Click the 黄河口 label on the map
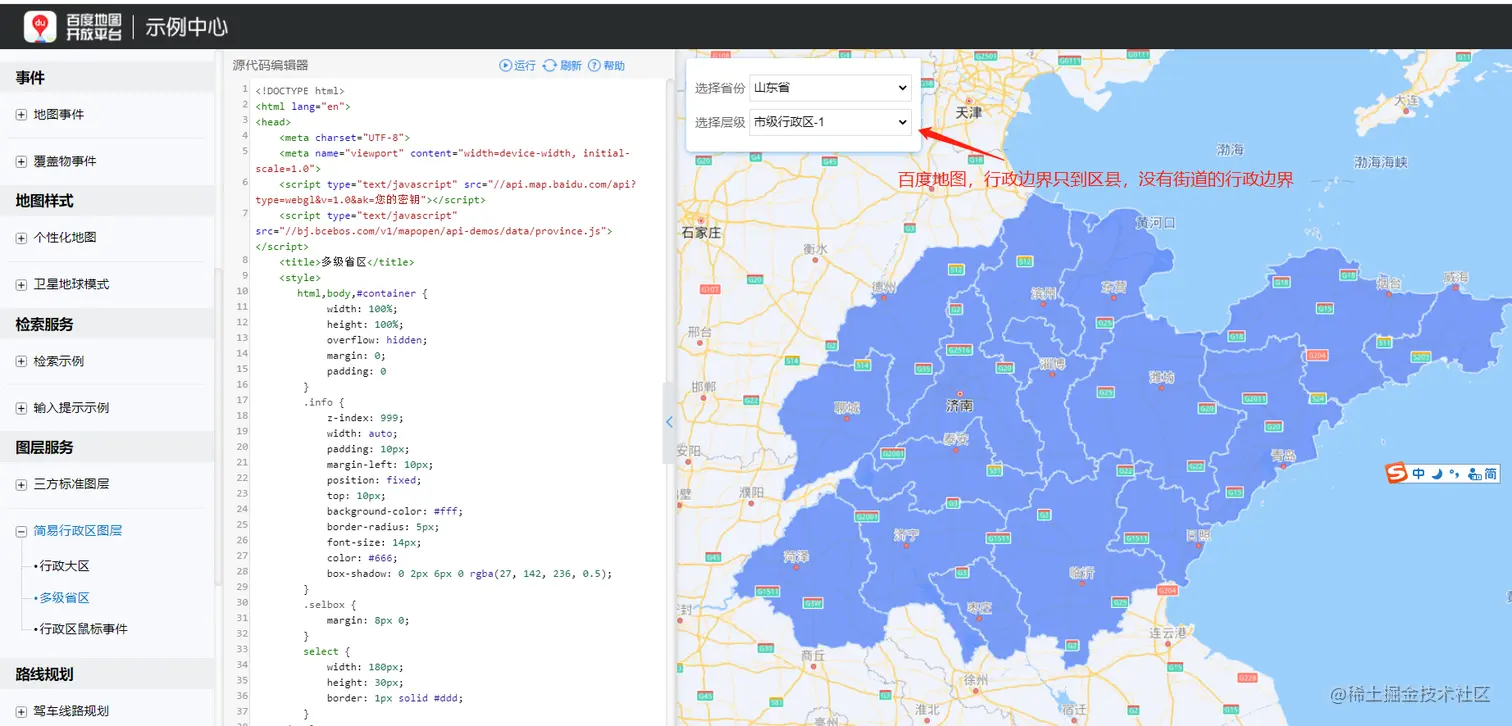This screenshot has height=726, width=1512. [1155, 222]
